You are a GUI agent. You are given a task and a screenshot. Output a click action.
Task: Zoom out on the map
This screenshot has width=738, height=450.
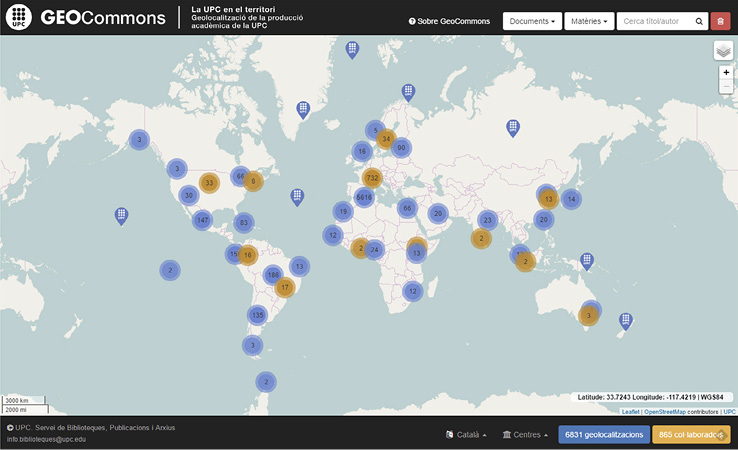[x=726, y=88]
